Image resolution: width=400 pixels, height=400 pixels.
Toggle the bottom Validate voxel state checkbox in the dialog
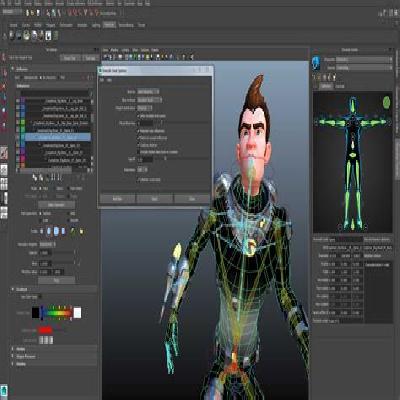click(139, 180)
